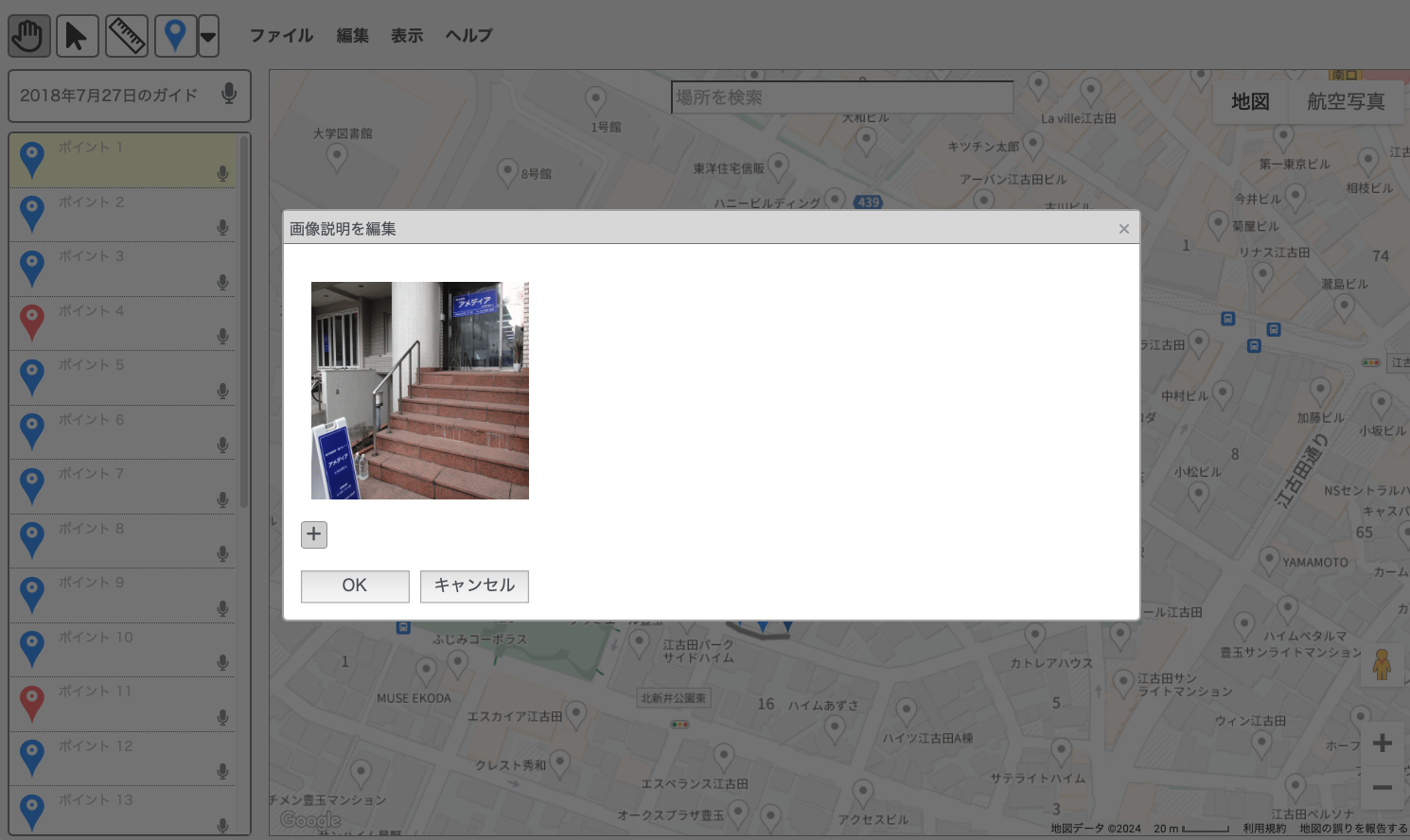
Task: Close the 画像説明を編集 dialog
Action: click(1123, 229)
